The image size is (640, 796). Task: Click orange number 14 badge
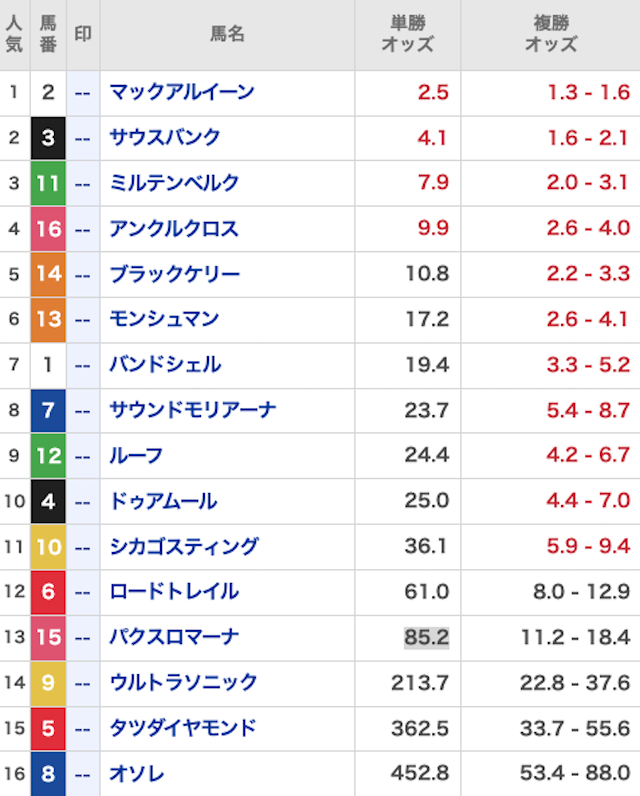coord(48,274)
